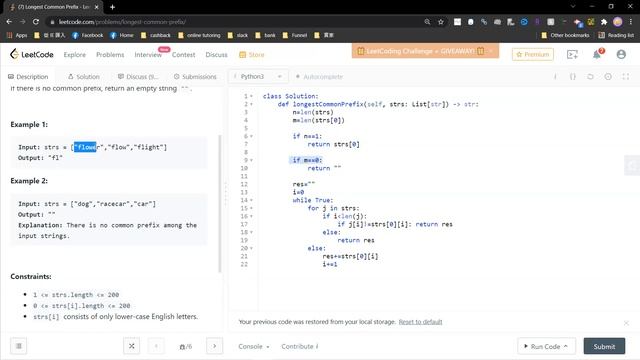Dismiss the restored code notice

click(626, 323)
